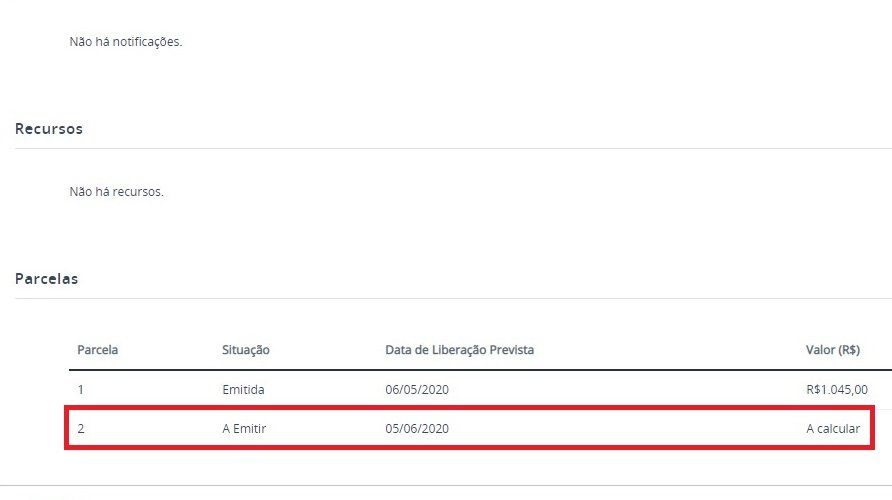Select the Recursos section heading
892x500 pixels.
[49, 129]
